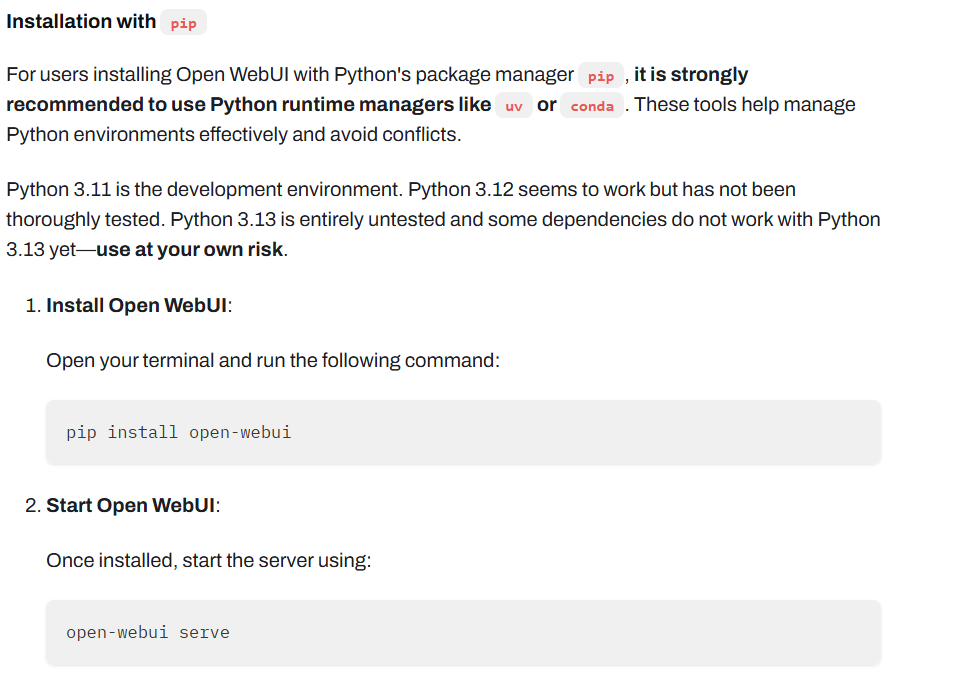The width and height of the screenshot is (960, 684).
Task: Click the 'pip install open-webui' code block
Action: click(463, 432)
